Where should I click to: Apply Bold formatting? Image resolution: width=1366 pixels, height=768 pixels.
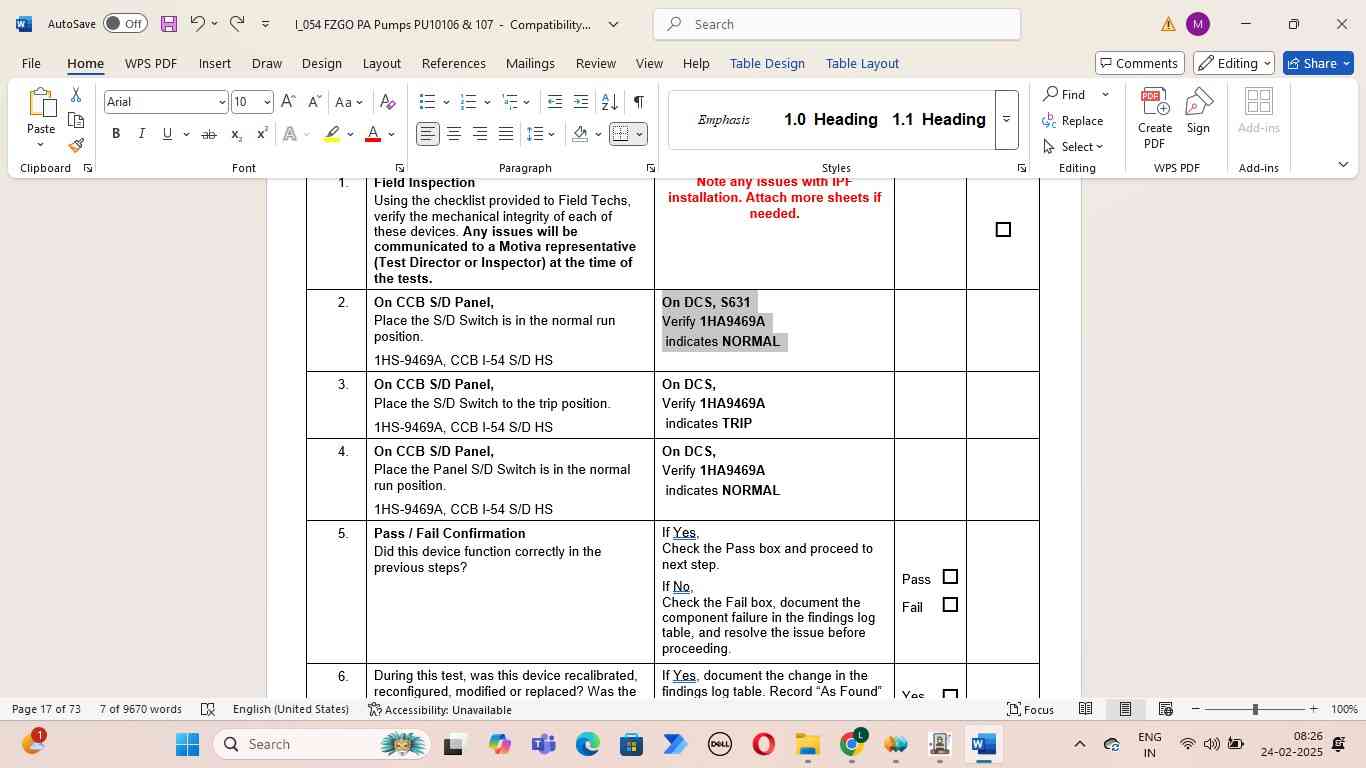[116, 134]
